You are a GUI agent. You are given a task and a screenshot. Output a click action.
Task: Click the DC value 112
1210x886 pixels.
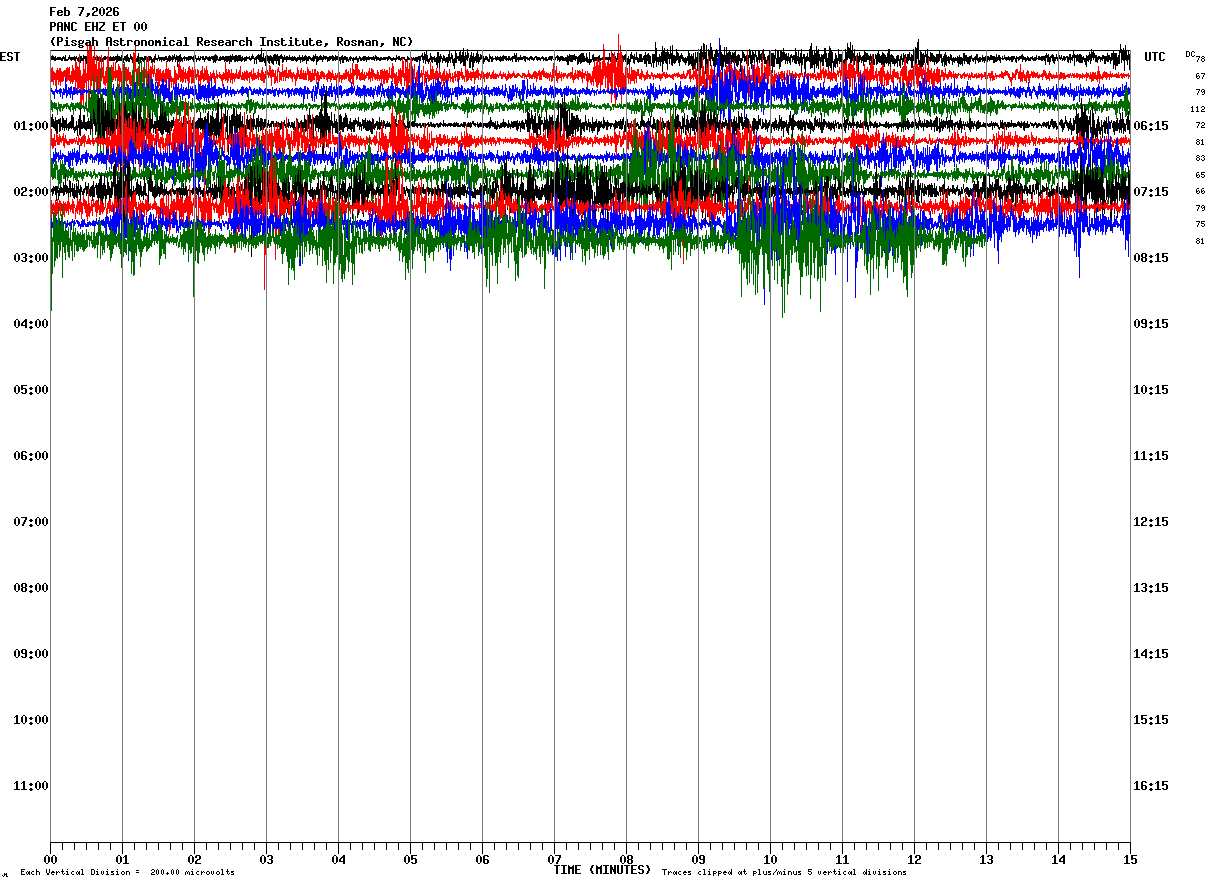click(1197, 109)
